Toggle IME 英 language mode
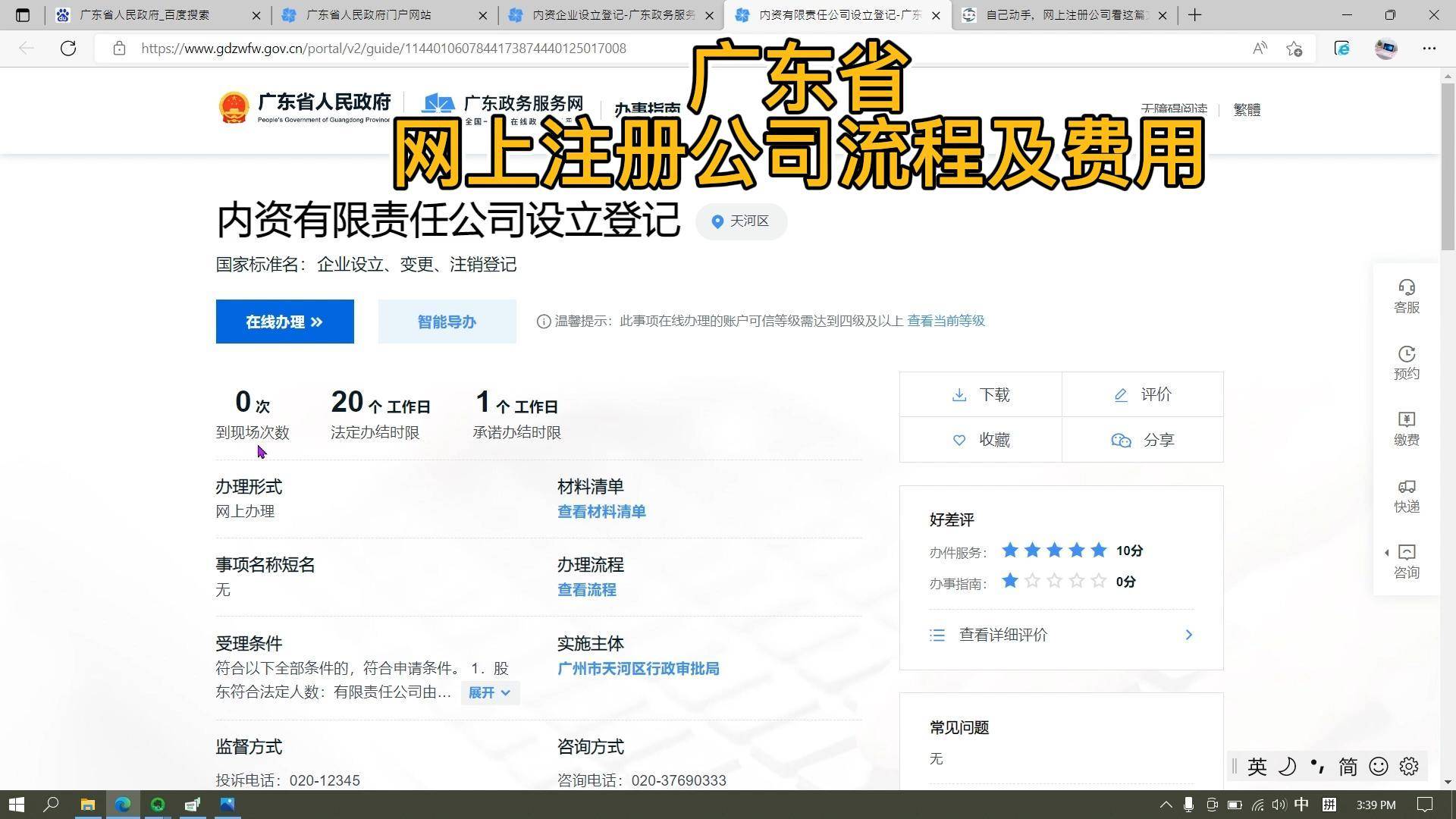 coord(1257,767)
